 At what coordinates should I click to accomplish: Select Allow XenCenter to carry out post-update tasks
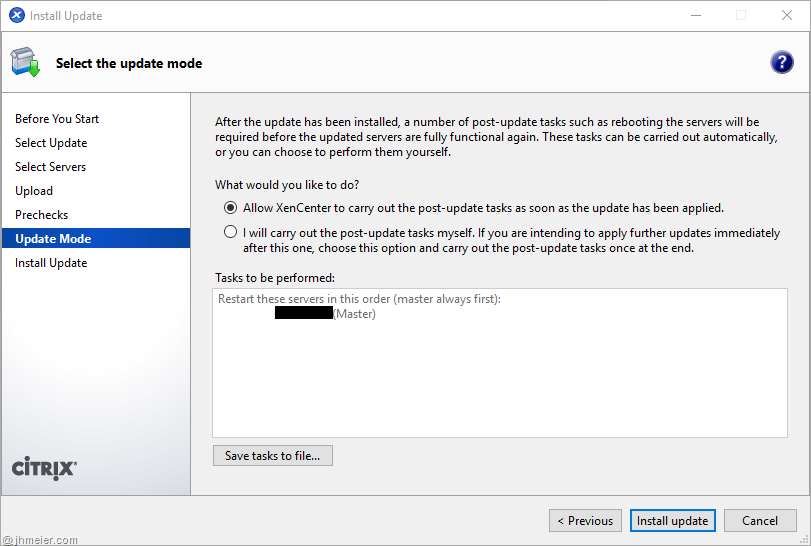point(231,208)
